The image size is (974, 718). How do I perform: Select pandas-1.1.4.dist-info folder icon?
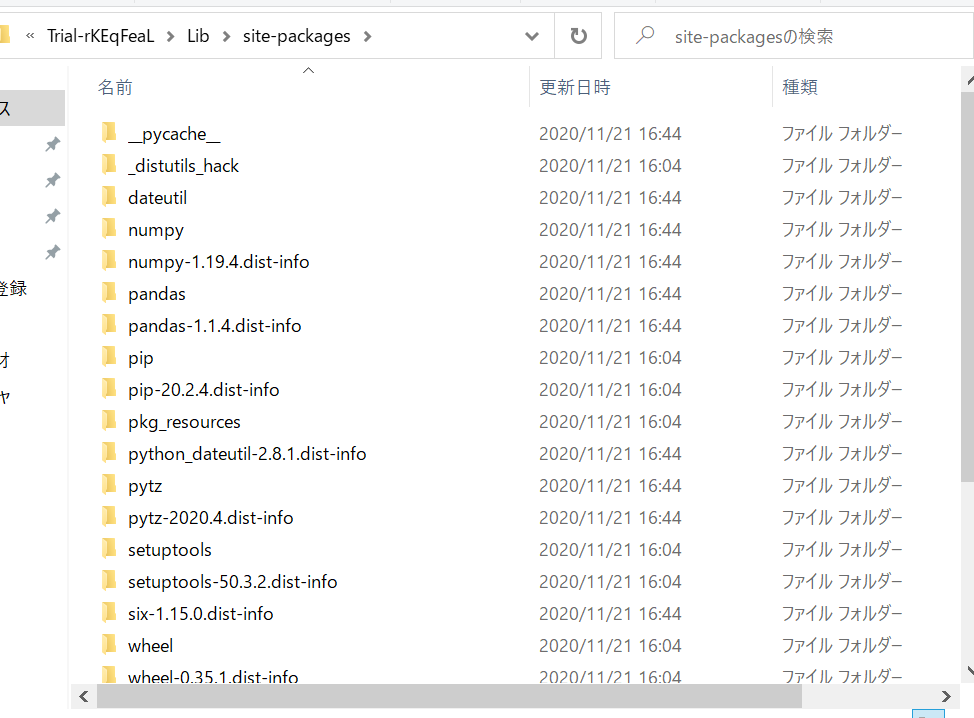(x=109, y=324)
